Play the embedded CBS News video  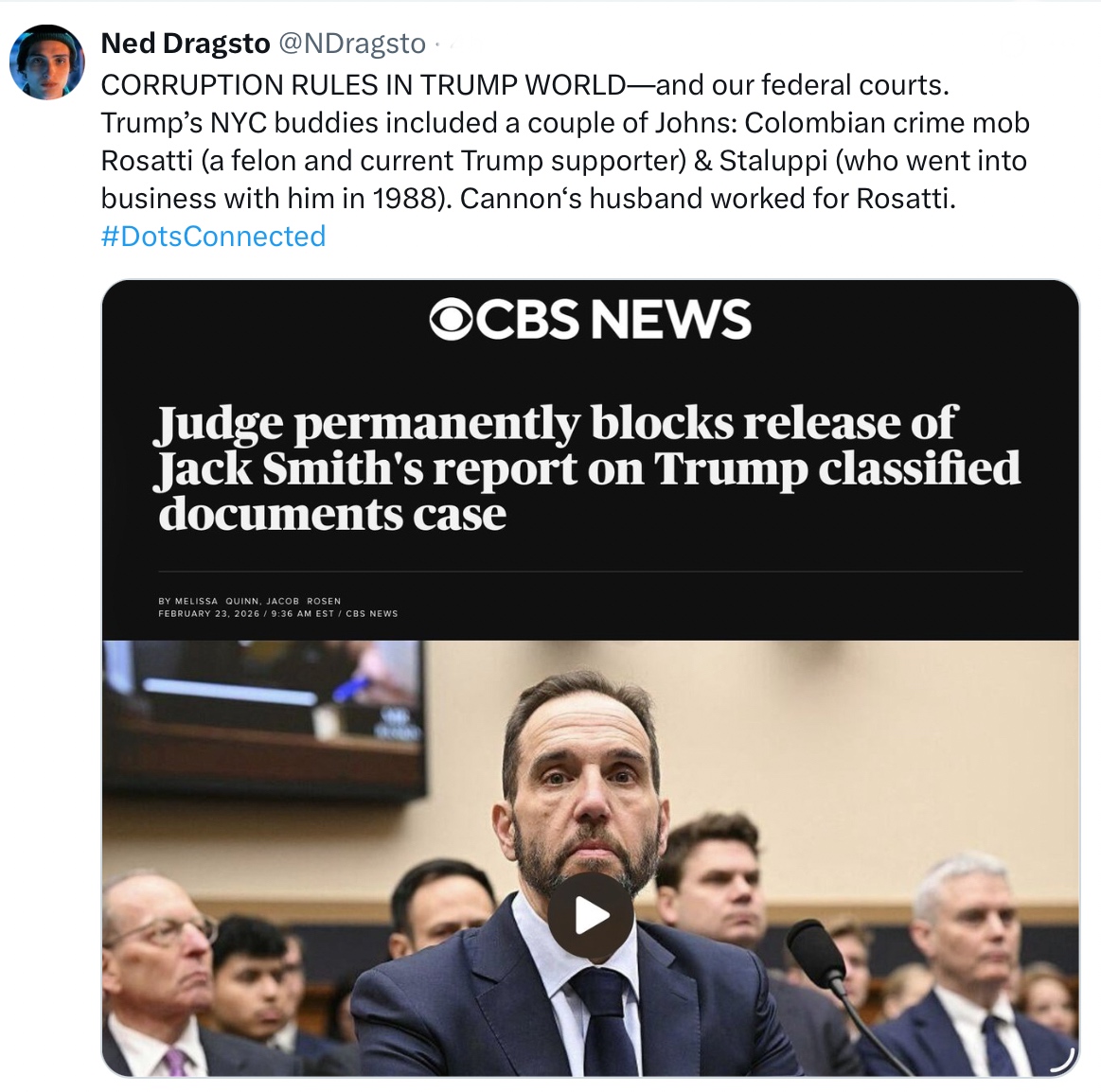click(592, 915)
